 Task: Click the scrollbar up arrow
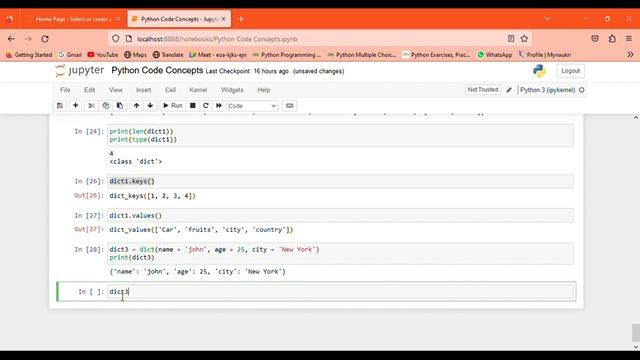(x=636, y=118)
